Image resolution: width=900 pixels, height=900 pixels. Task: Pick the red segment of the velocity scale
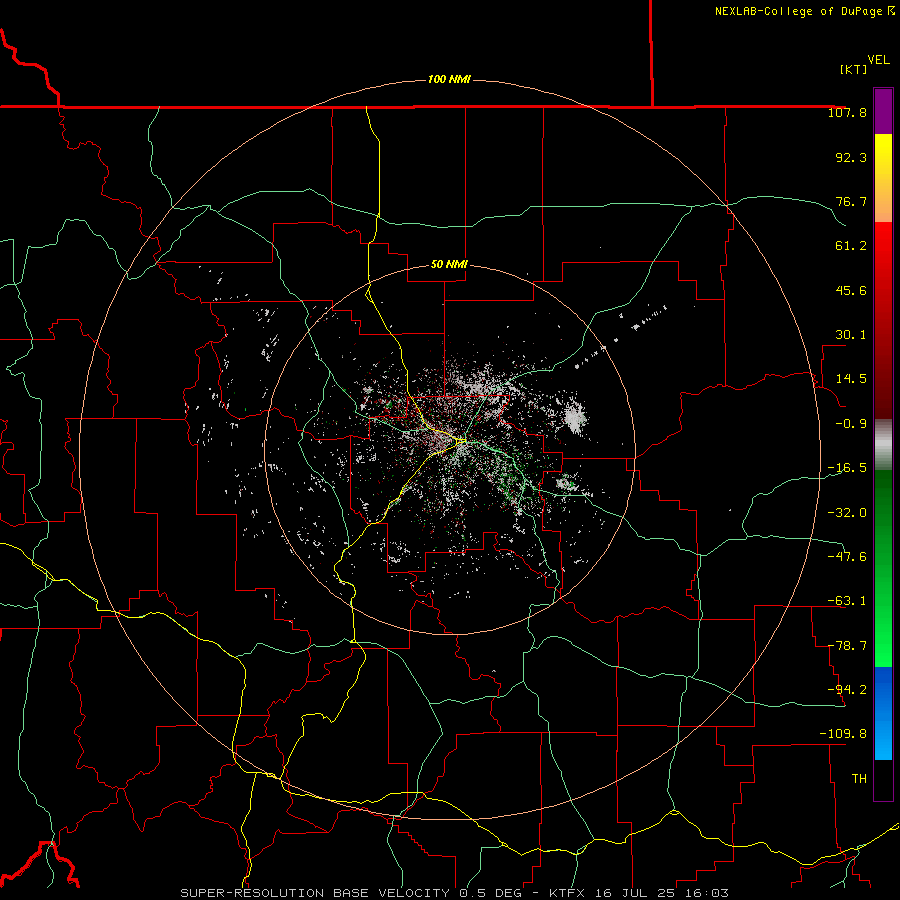click(x=883, y=320)
